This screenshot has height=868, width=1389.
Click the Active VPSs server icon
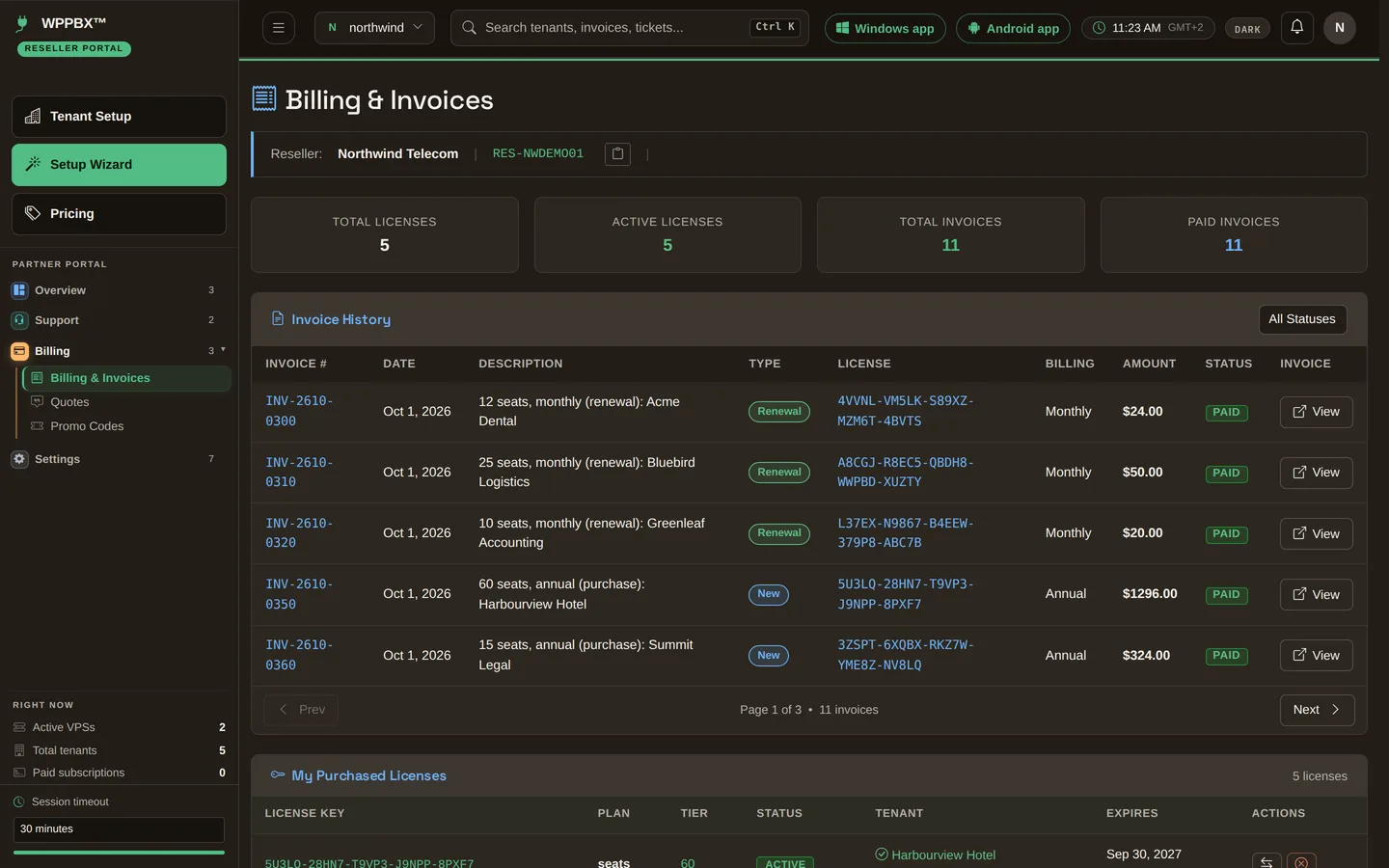(x=19, y=727)
